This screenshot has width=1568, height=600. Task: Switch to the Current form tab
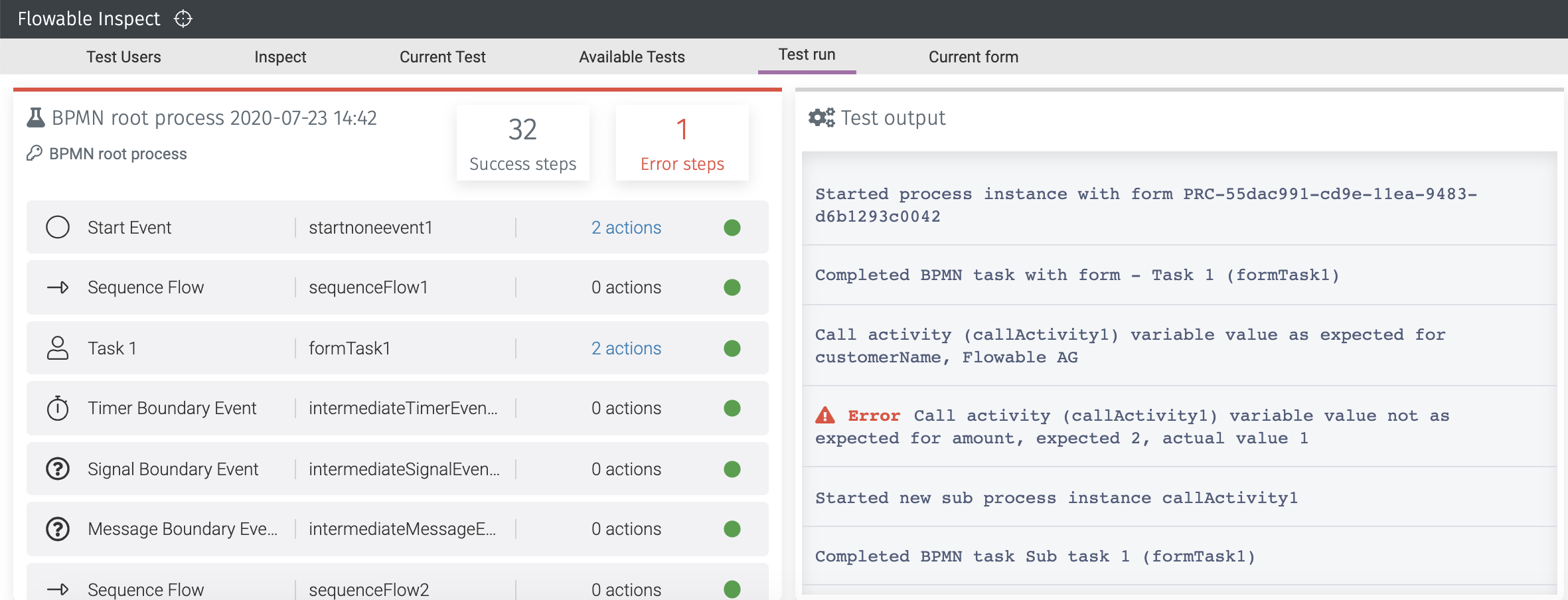coord(973,57)
